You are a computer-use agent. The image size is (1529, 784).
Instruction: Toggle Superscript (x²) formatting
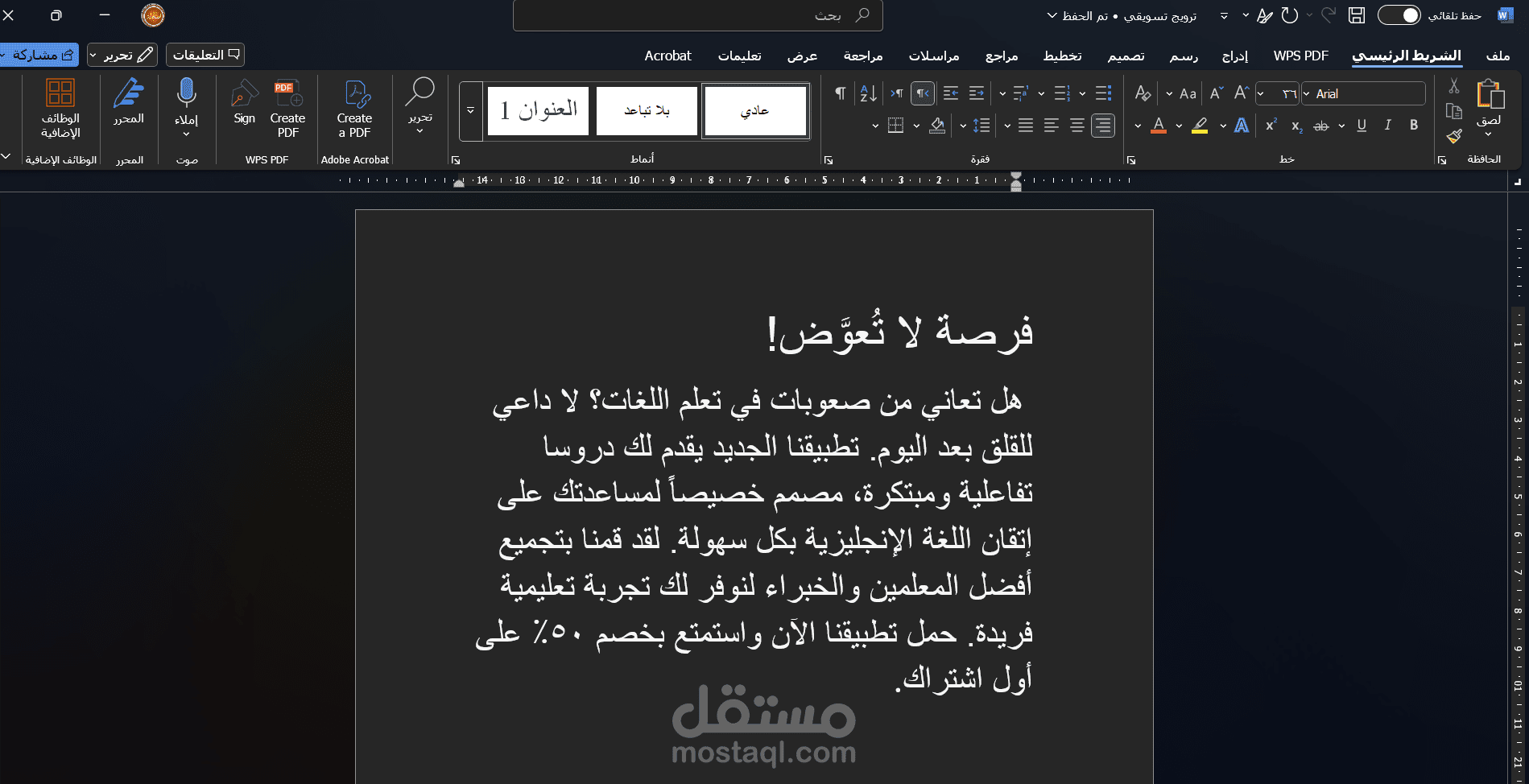[x=1271, y=126]
